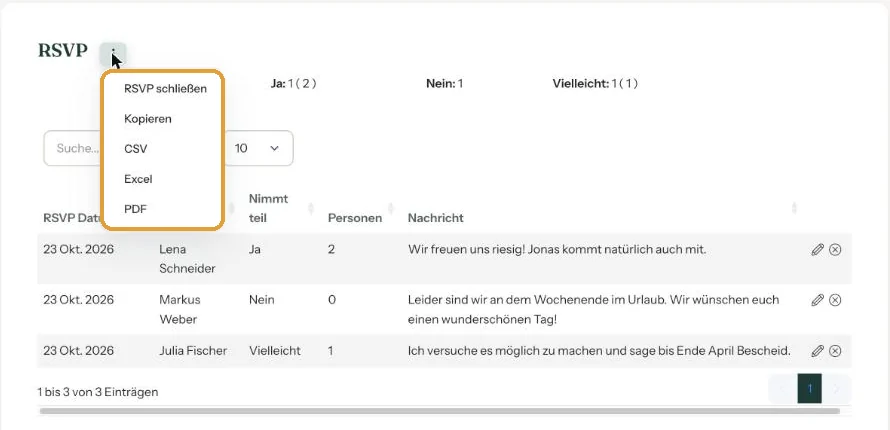Click the Ja: 1 ( 2 ) summary
This screenshot has height=430, width=890.
pos(293,84)
